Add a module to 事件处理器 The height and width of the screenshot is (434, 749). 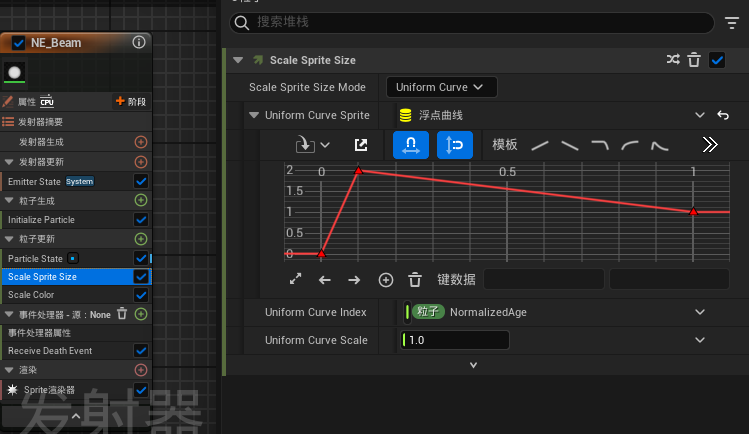(141, 314)
